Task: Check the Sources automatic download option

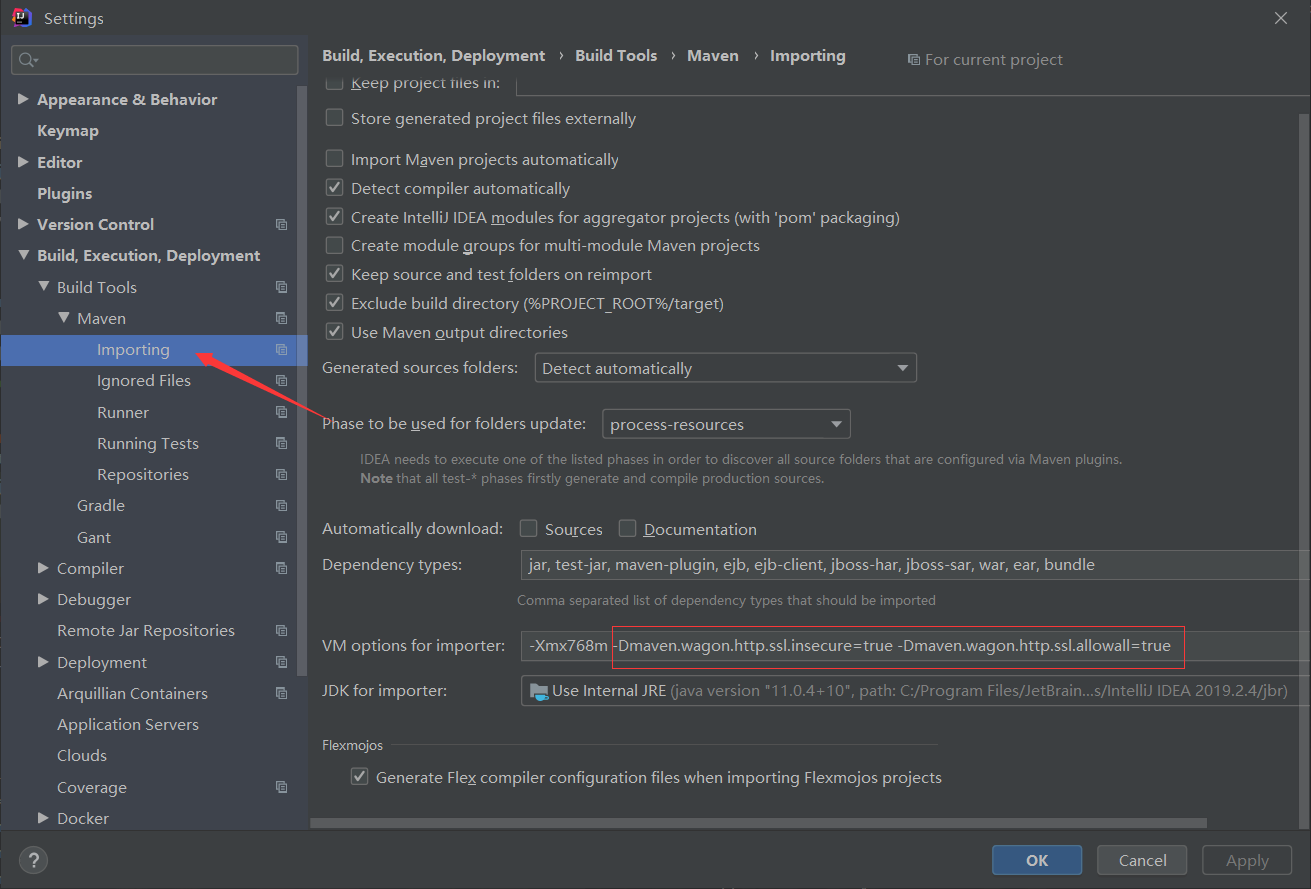Action: click(528, 528)
